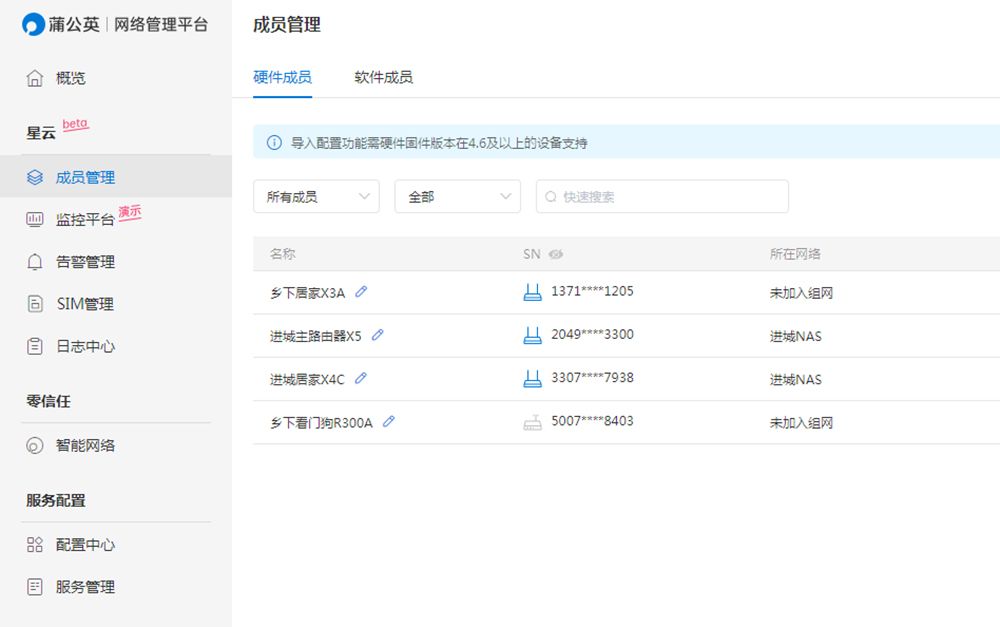Click the 蒲公英 logo in the header
This screenshot has height=627, width=1000.
(x=62, y=25)
